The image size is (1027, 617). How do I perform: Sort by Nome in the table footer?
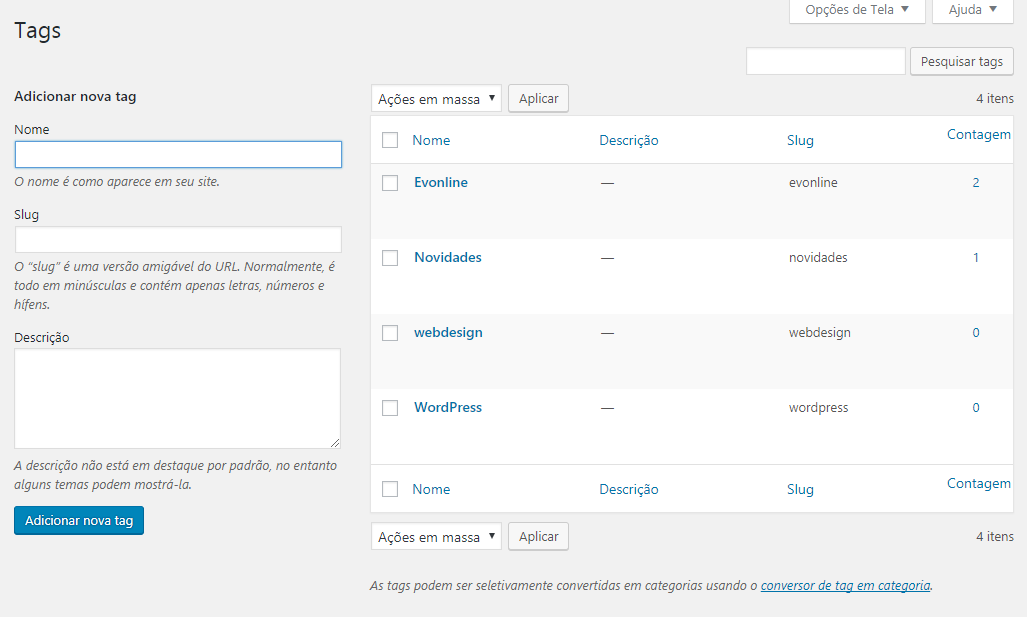[431, 489]
